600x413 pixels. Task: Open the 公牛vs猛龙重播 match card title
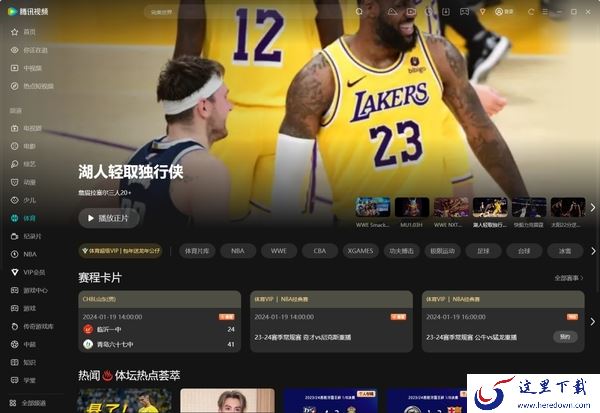pyautogui.click(x=471, y=337)
